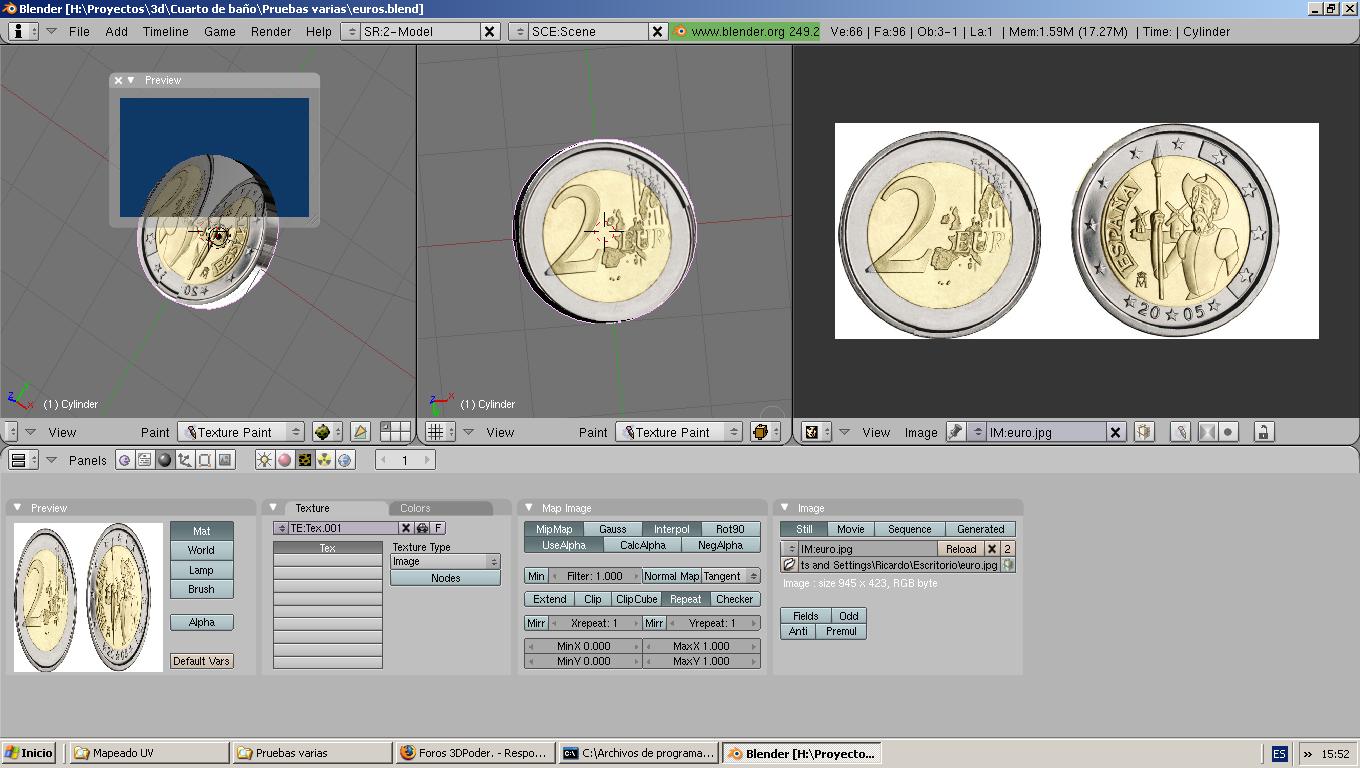The image size is (1360, 768).
Task: Toggle the MipMap option
Action: coord(554,529)
